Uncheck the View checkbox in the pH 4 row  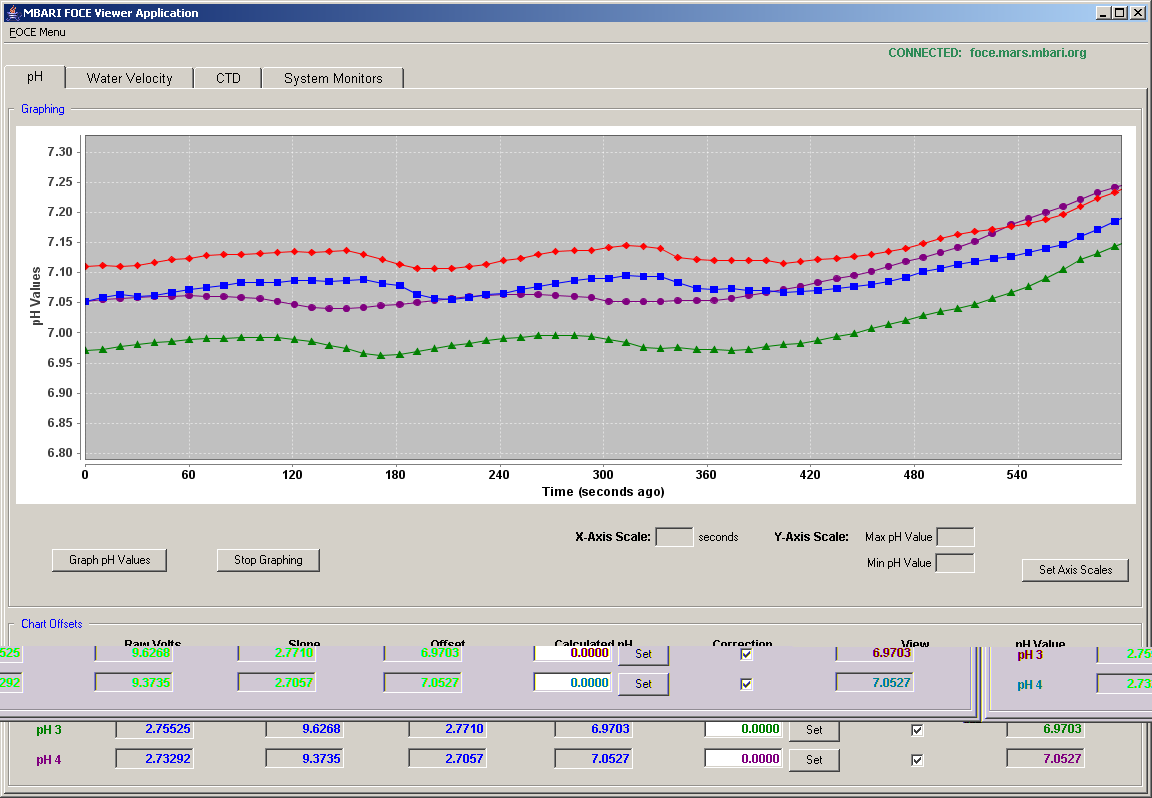point(917,760)
